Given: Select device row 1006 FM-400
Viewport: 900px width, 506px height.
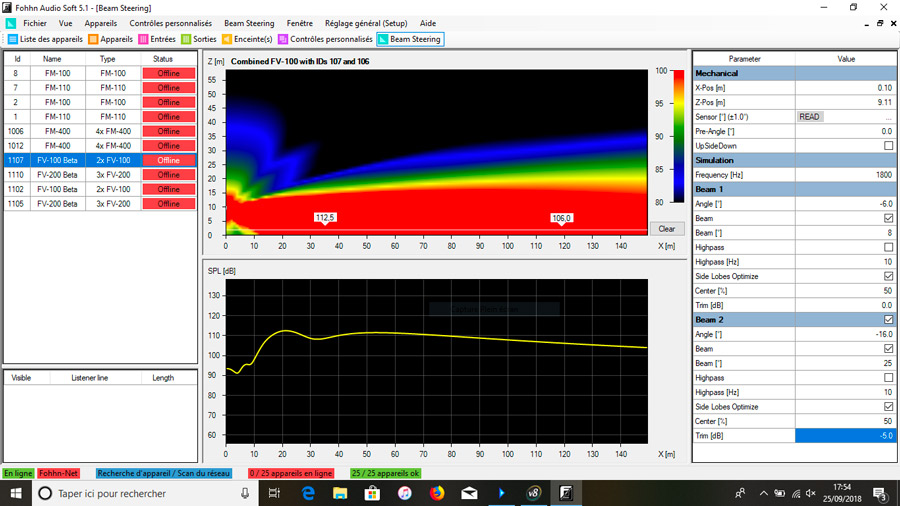Looking at the screenshot, I should pos(100,131).
